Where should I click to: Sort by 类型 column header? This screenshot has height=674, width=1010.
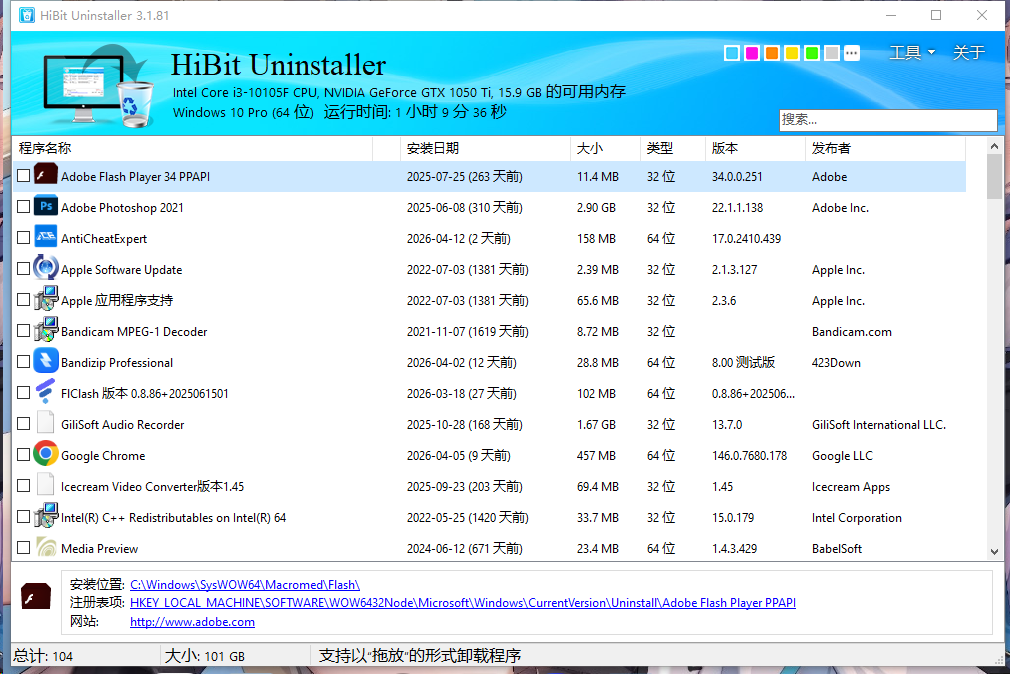click(672, 148)
